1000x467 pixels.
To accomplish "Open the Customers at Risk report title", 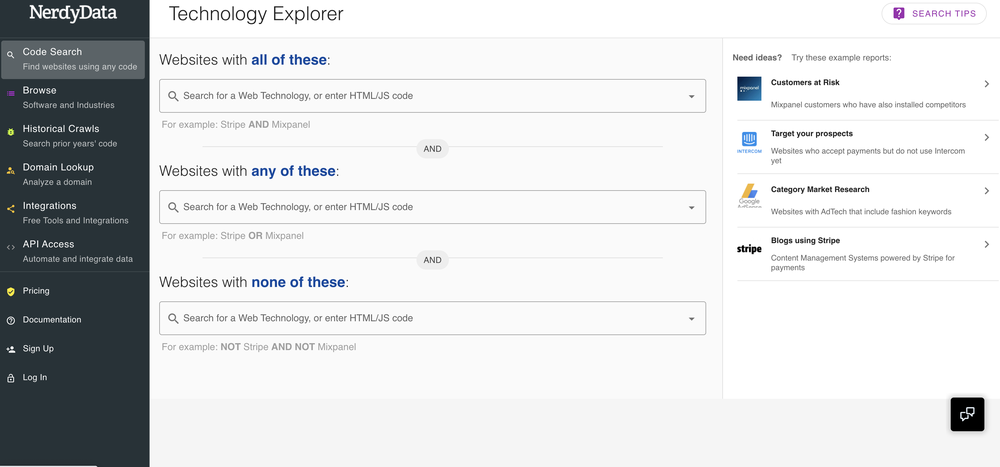I will click(805, 82).
